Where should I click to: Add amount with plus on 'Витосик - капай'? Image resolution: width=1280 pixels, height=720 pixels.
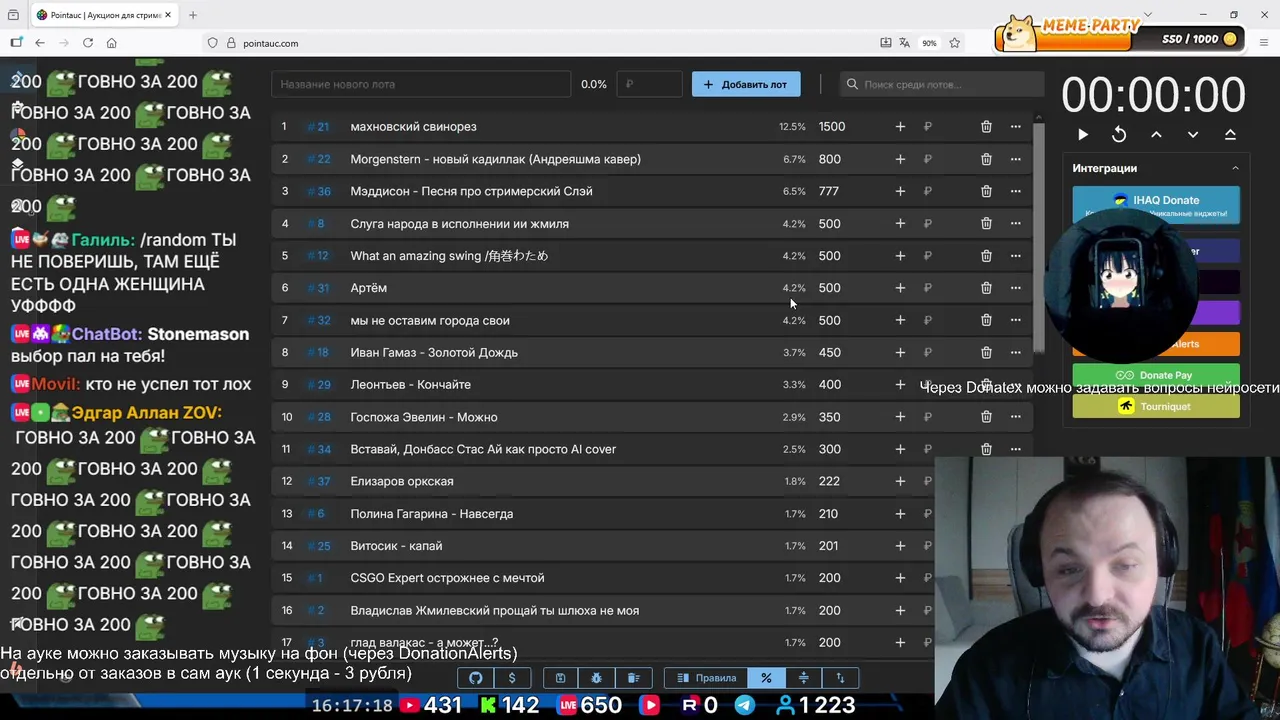900,546
